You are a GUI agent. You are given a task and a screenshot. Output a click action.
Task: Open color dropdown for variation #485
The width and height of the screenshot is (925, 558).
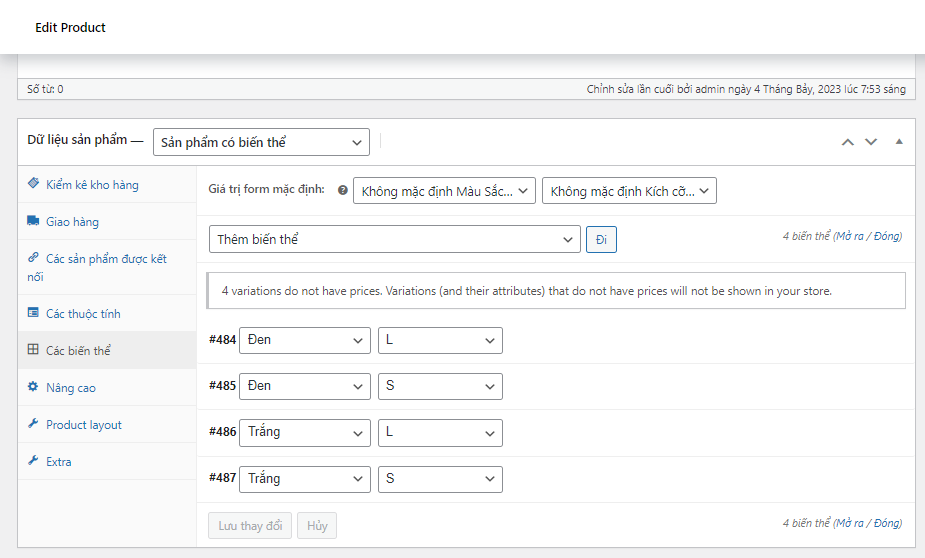pyautogui.click(x=305, y=386)
